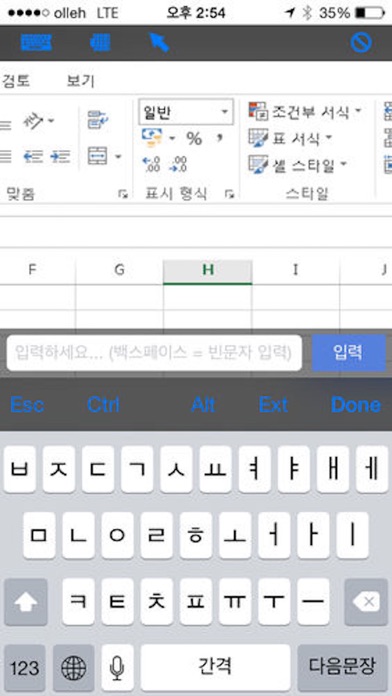Image resolution: width=392 pixels, height=696 pixels.
Task: Click the decrease indent icon
Action: (33, 157)
